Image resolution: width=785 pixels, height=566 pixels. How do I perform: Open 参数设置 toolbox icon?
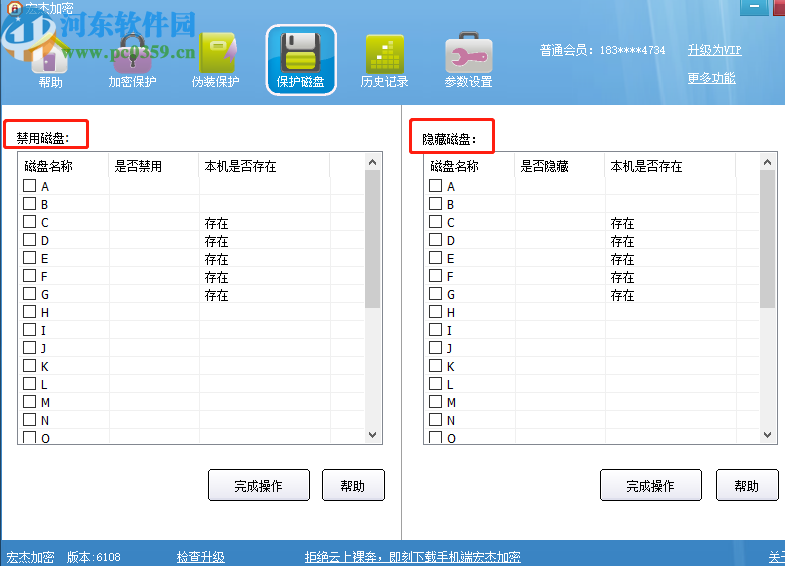(469, 59)
